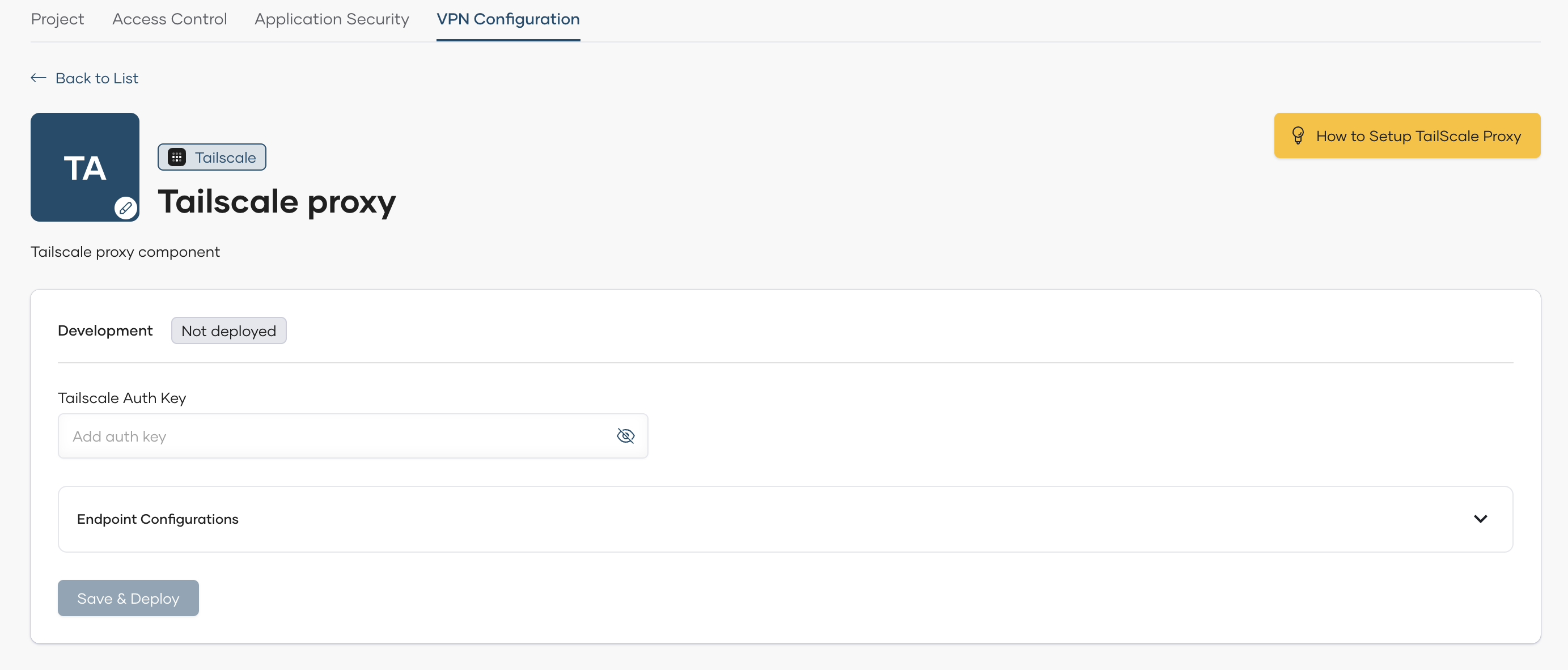
Task: Click the Tailscale proxy title heading
Action: pos(277,201)
